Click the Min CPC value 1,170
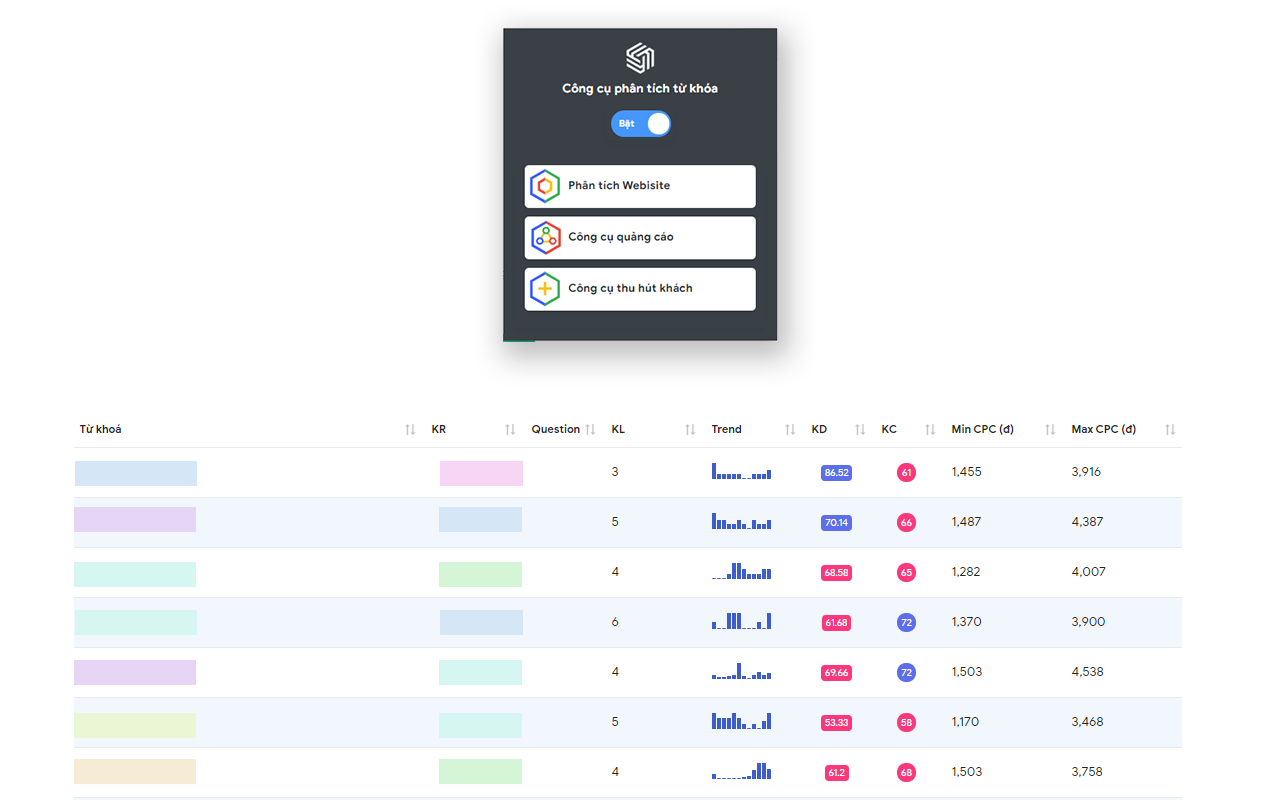The height and width of the screenshot is (800, 1280). pyautogui.click(x=965, y=722)
